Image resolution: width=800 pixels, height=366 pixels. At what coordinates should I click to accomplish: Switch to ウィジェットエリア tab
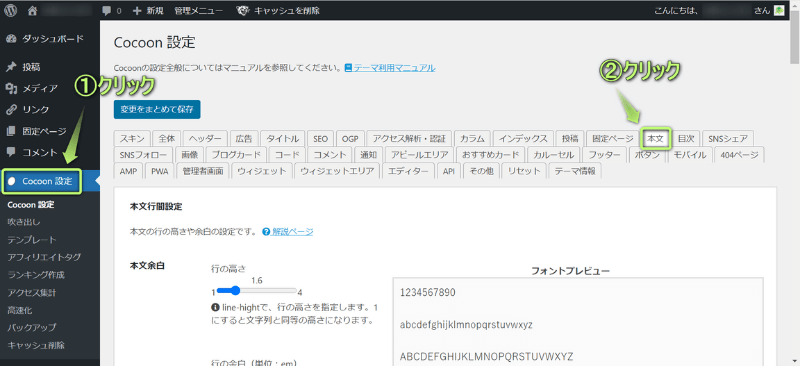[337, 172]
